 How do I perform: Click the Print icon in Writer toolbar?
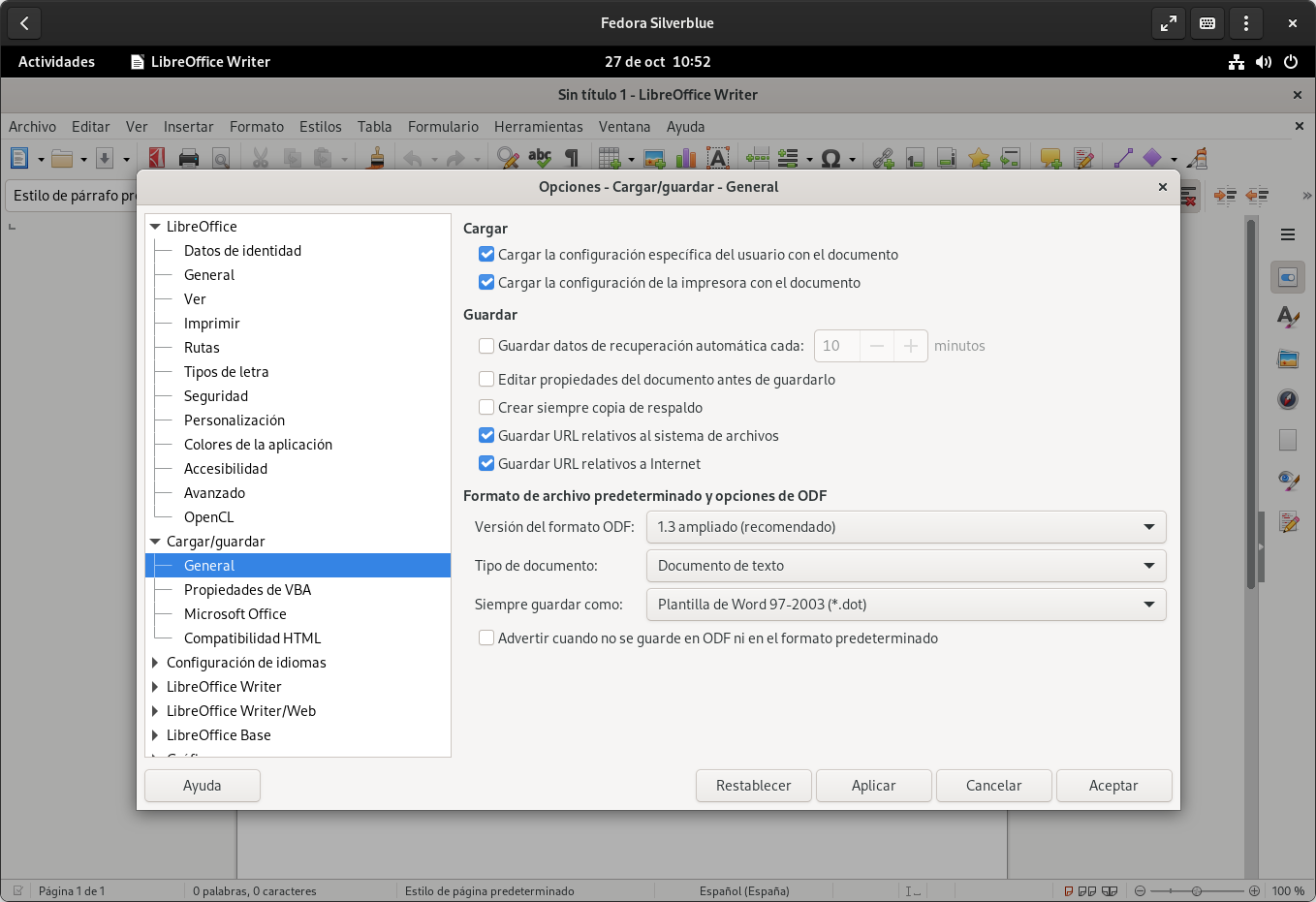coord(189,158)
